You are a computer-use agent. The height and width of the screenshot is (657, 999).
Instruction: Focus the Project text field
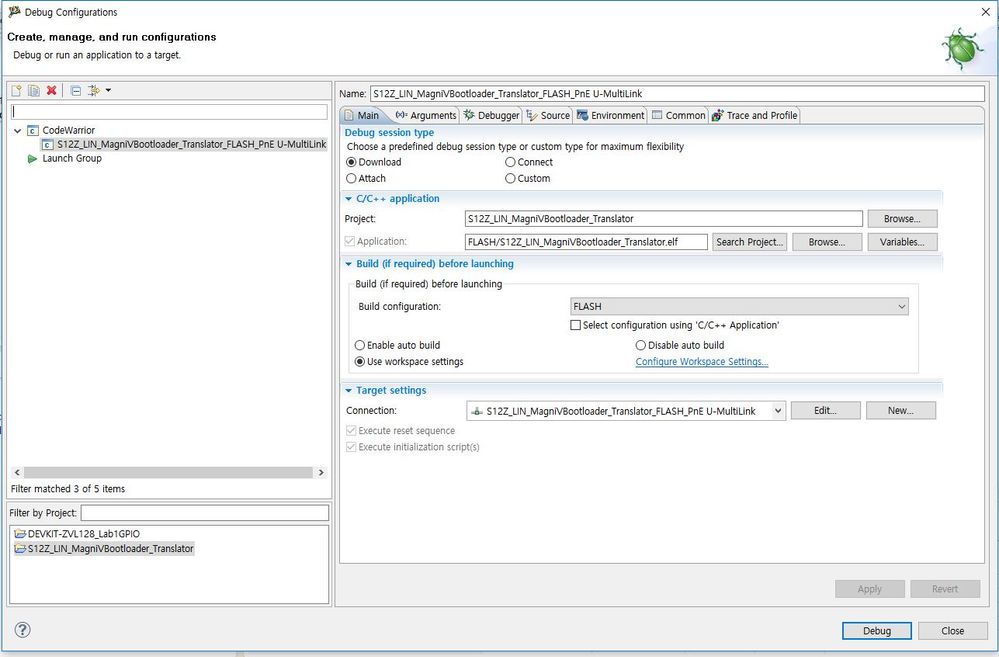click(x=664, y=219)
